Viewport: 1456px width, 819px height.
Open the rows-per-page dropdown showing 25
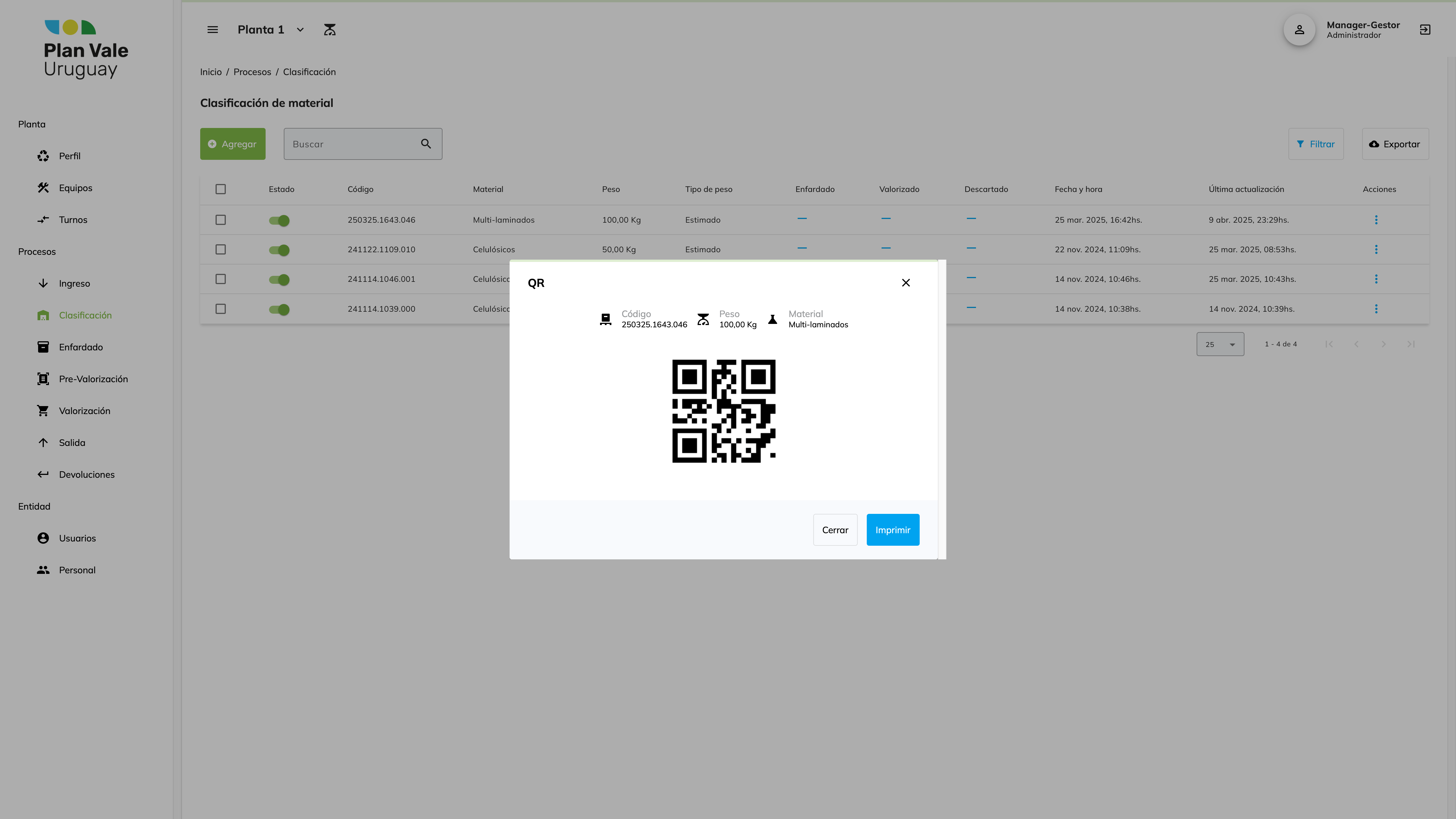pyautogui.click(x=1220, y=344)
